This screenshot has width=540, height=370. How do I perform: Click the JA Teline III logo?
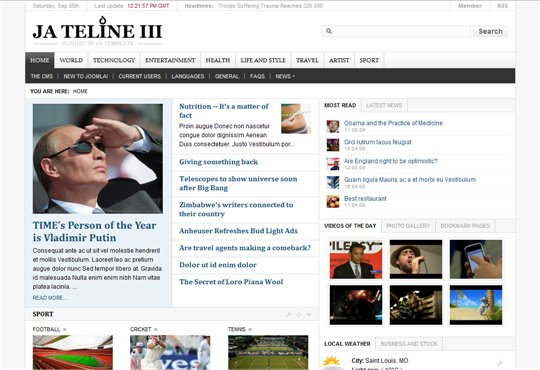97,31
